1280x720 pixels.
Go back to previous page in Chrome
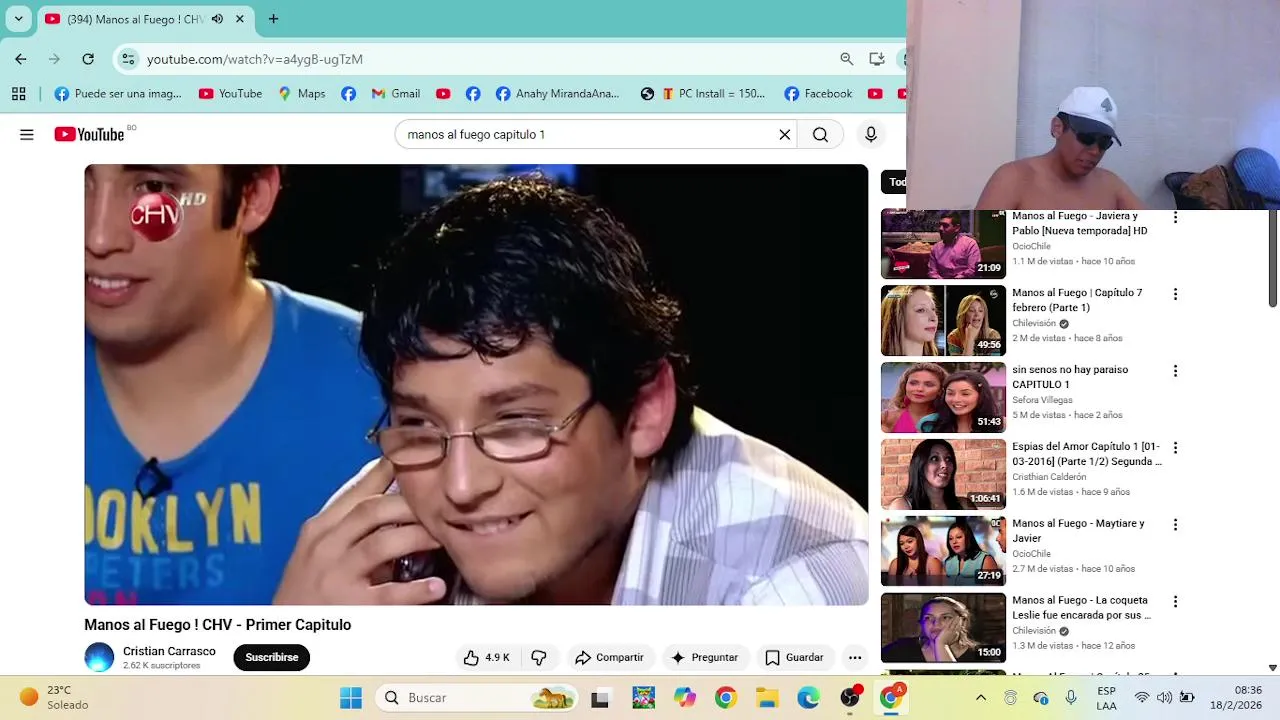[21, 59]
